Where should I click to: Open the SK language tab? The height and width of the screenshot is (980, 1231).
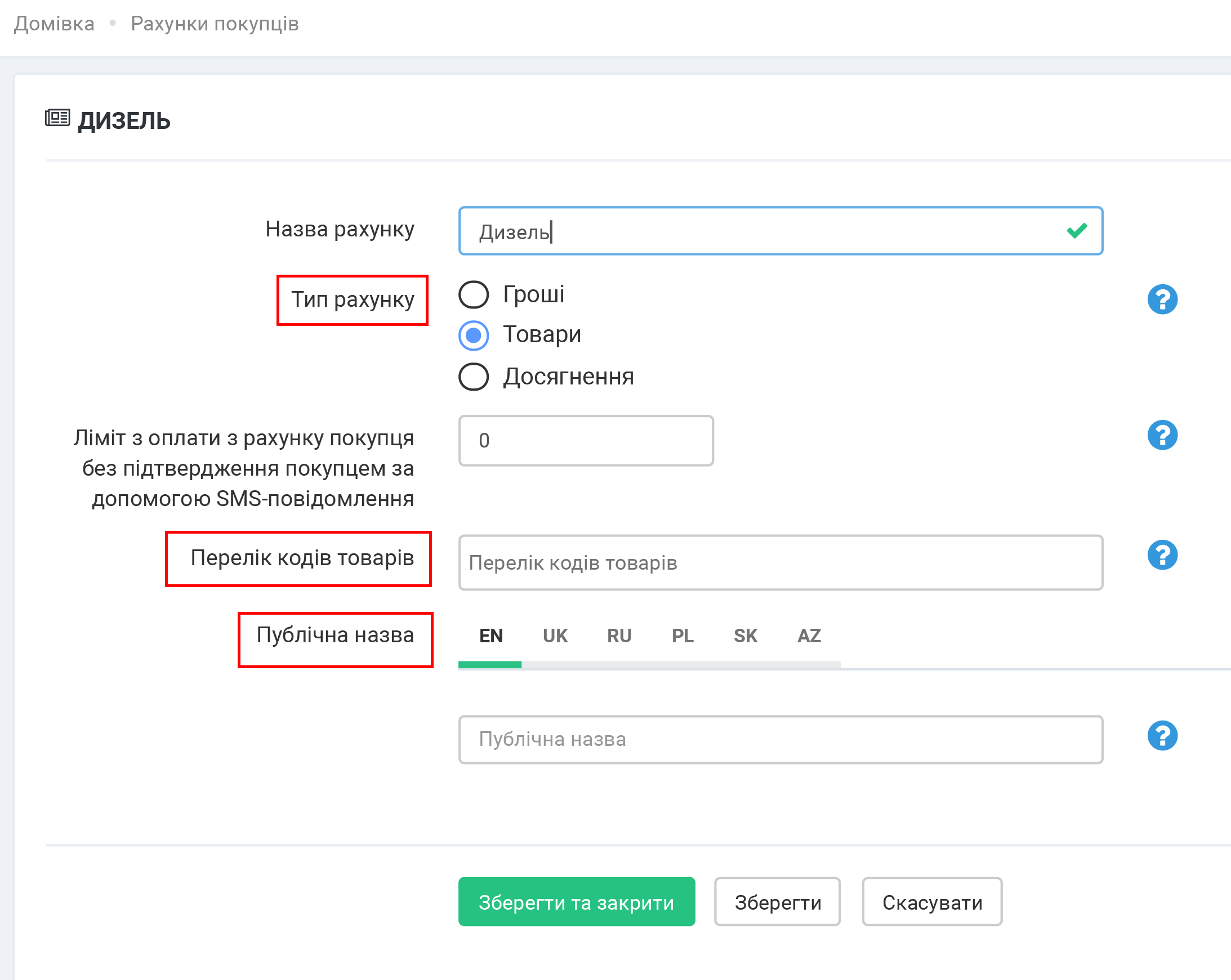pyautogui.click(x=745, y=636)
